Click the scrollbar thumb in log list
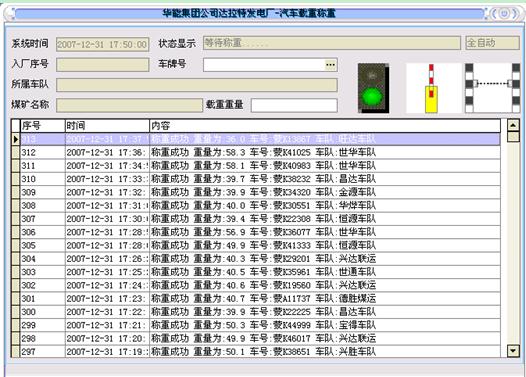 click(x=513, y=137)
